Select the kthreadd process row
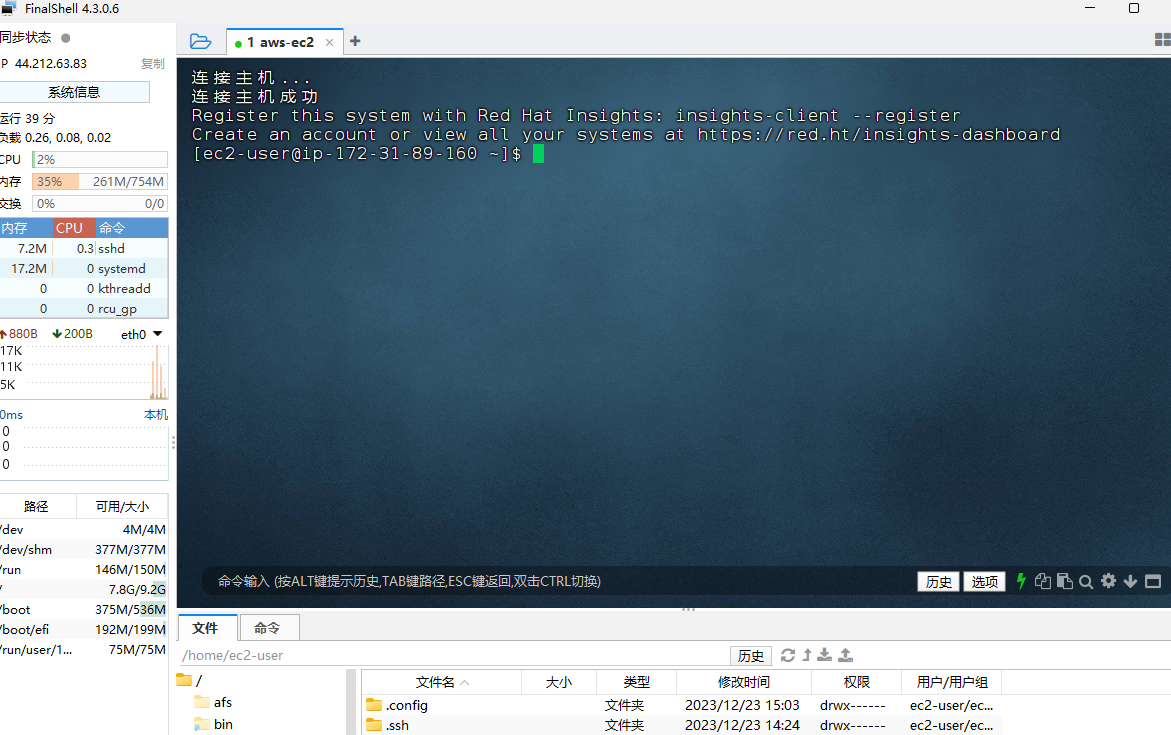 (x=84, y=288)
